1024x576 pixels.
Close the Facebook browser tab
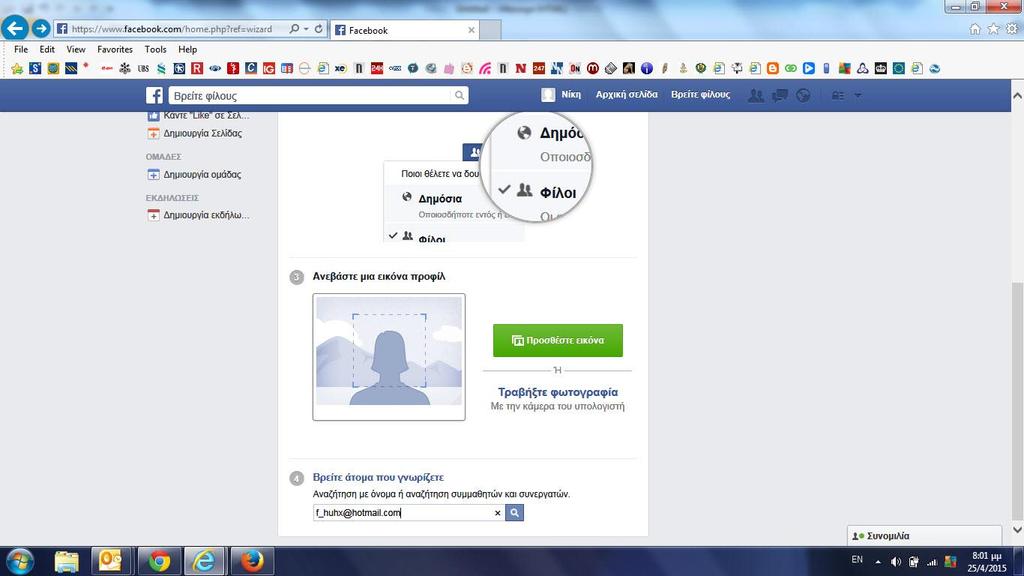point(472,30)
